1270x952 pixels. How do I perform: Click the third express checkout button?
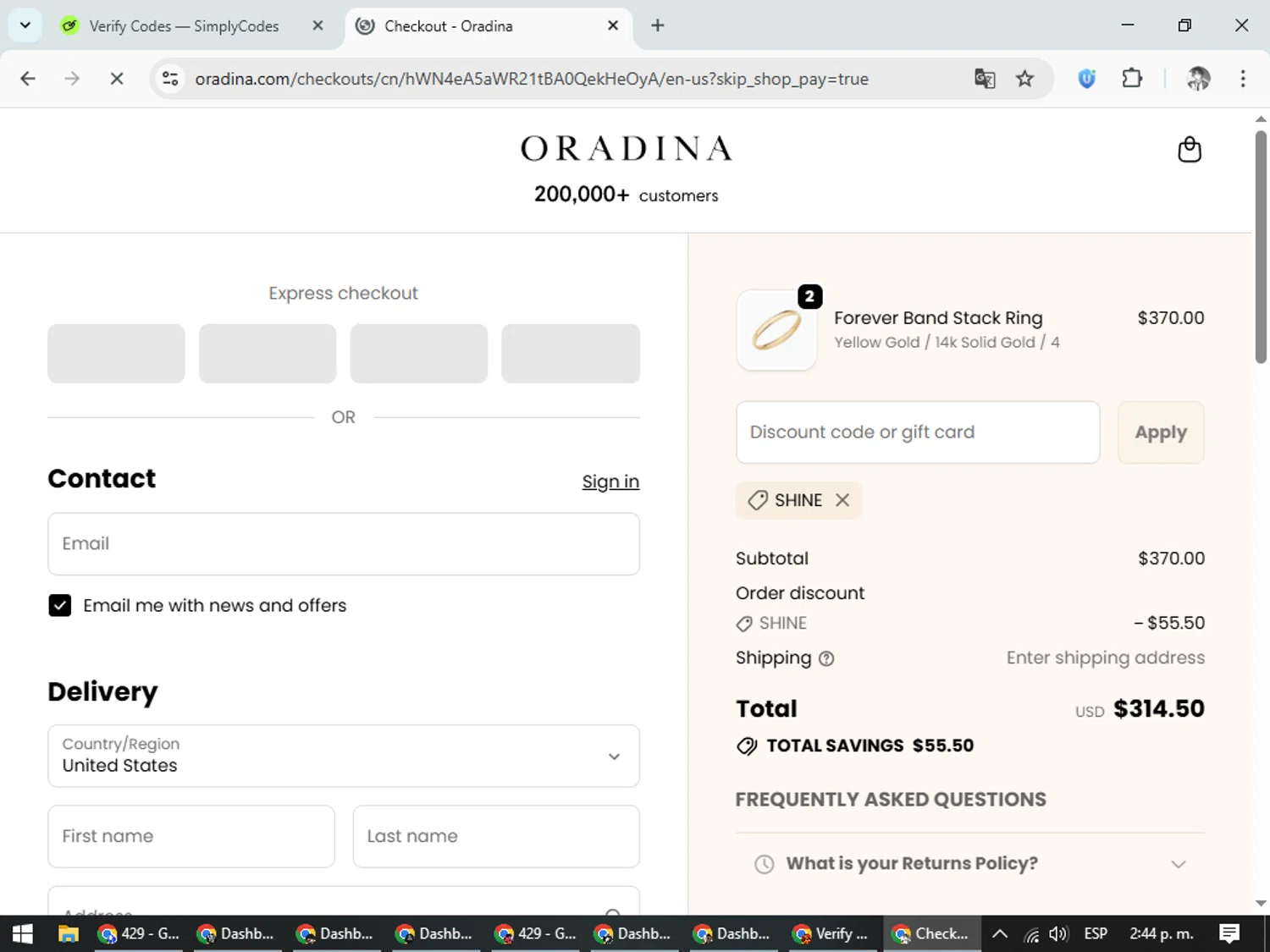[x=419, y=354]
